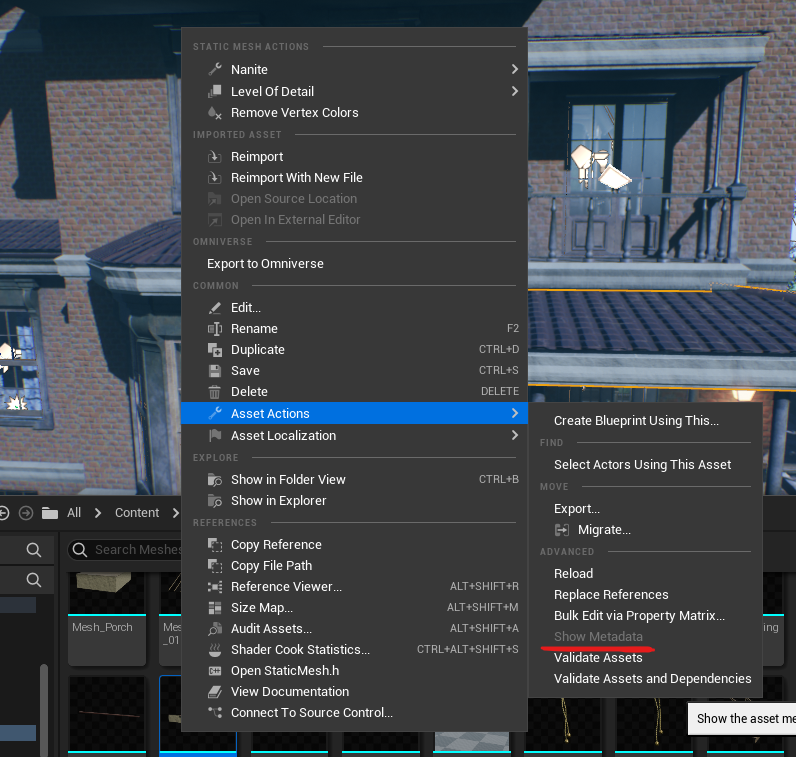
Task: Select Validate Assets and Dependencies
Action: [x=645, y=679]
